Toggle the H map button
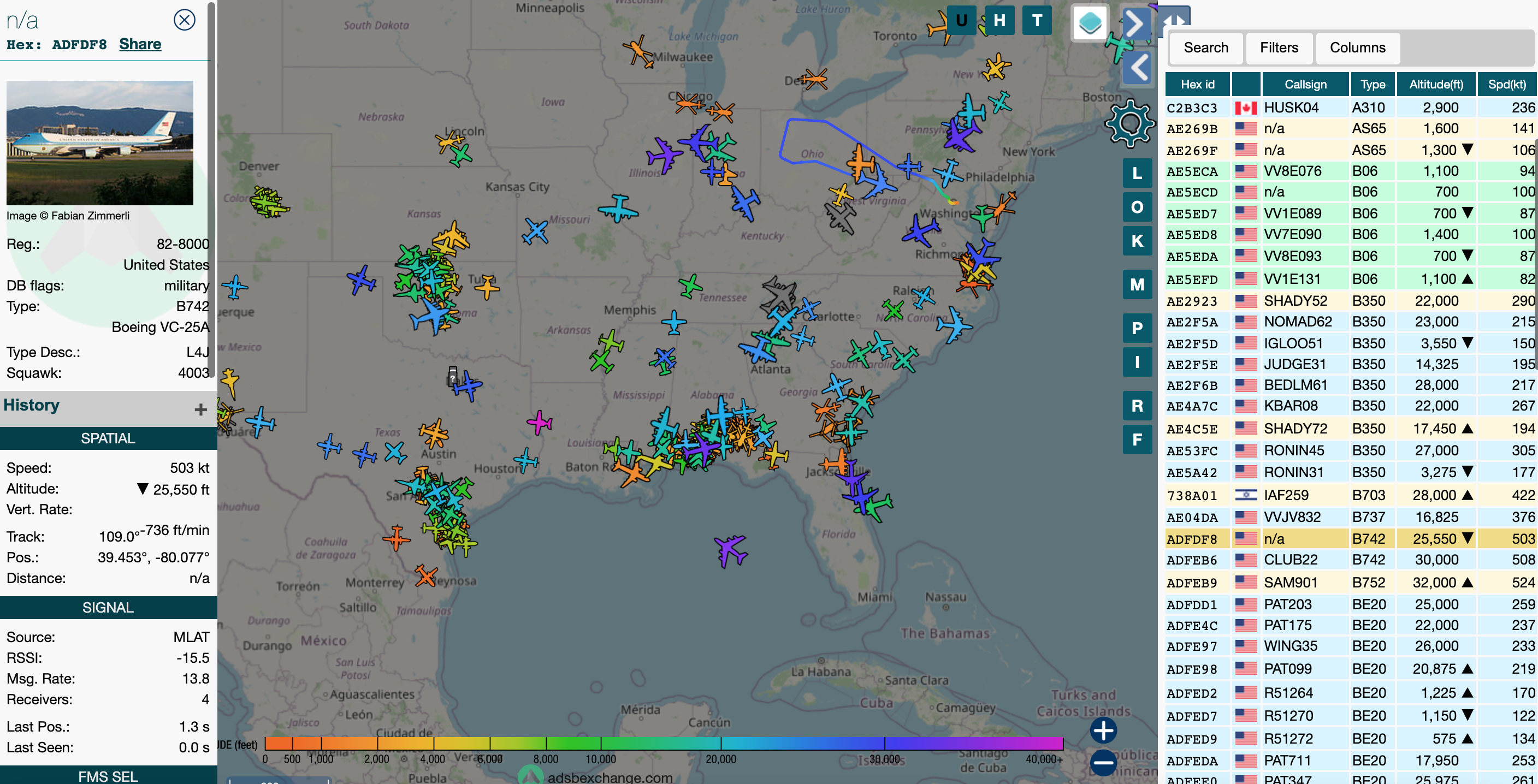Viewport: 1538px width, 784px height. [999, 21]
